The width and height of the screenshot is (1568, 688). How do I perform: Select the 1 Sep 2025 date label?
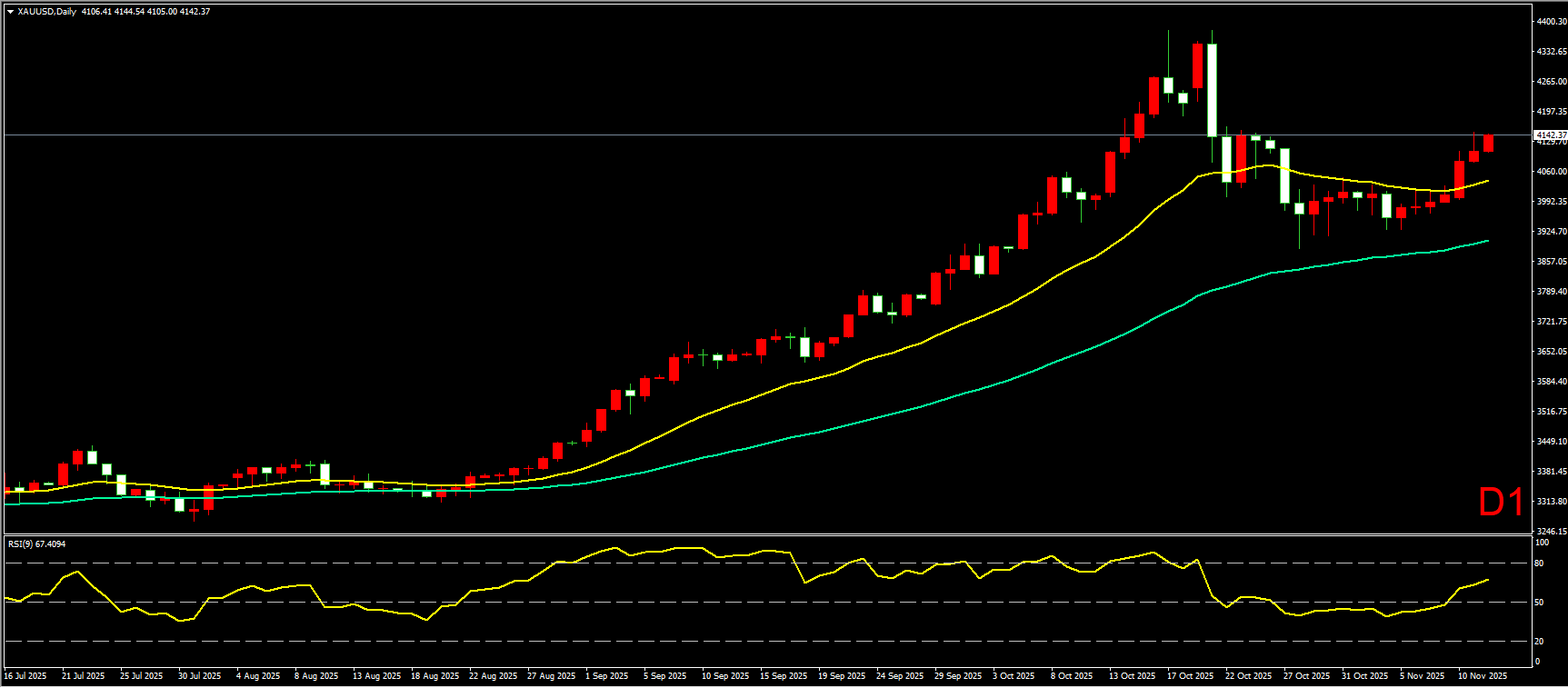(607, 676)
